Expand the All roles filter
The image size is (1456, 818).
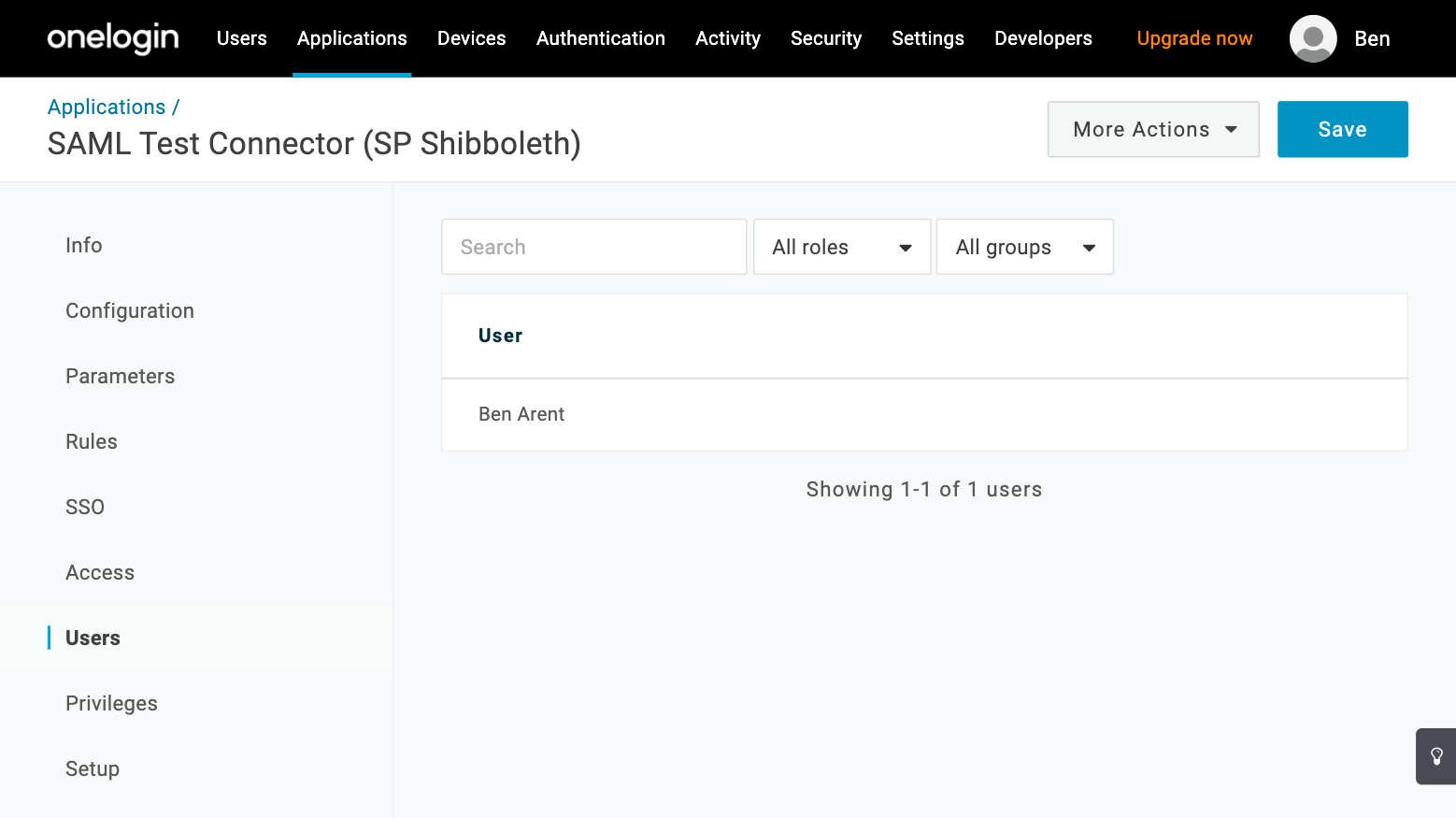click(840, 247)
